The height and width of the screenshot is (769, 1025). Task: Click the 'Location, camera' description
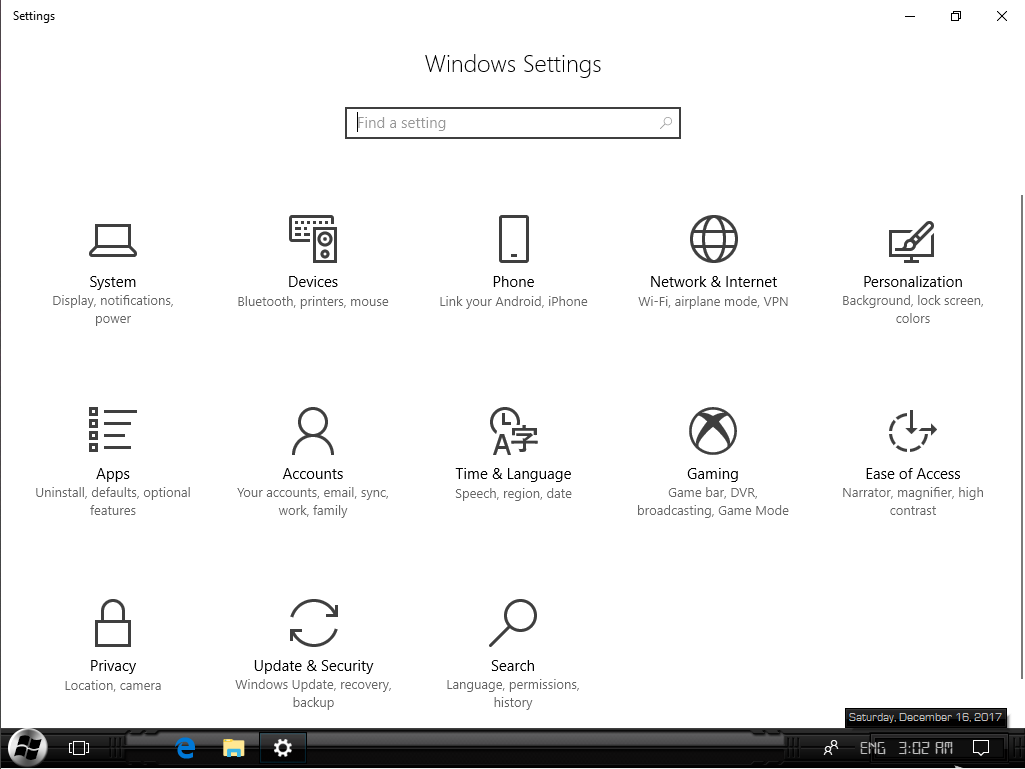pyautogui.click(x=112, y=685)
